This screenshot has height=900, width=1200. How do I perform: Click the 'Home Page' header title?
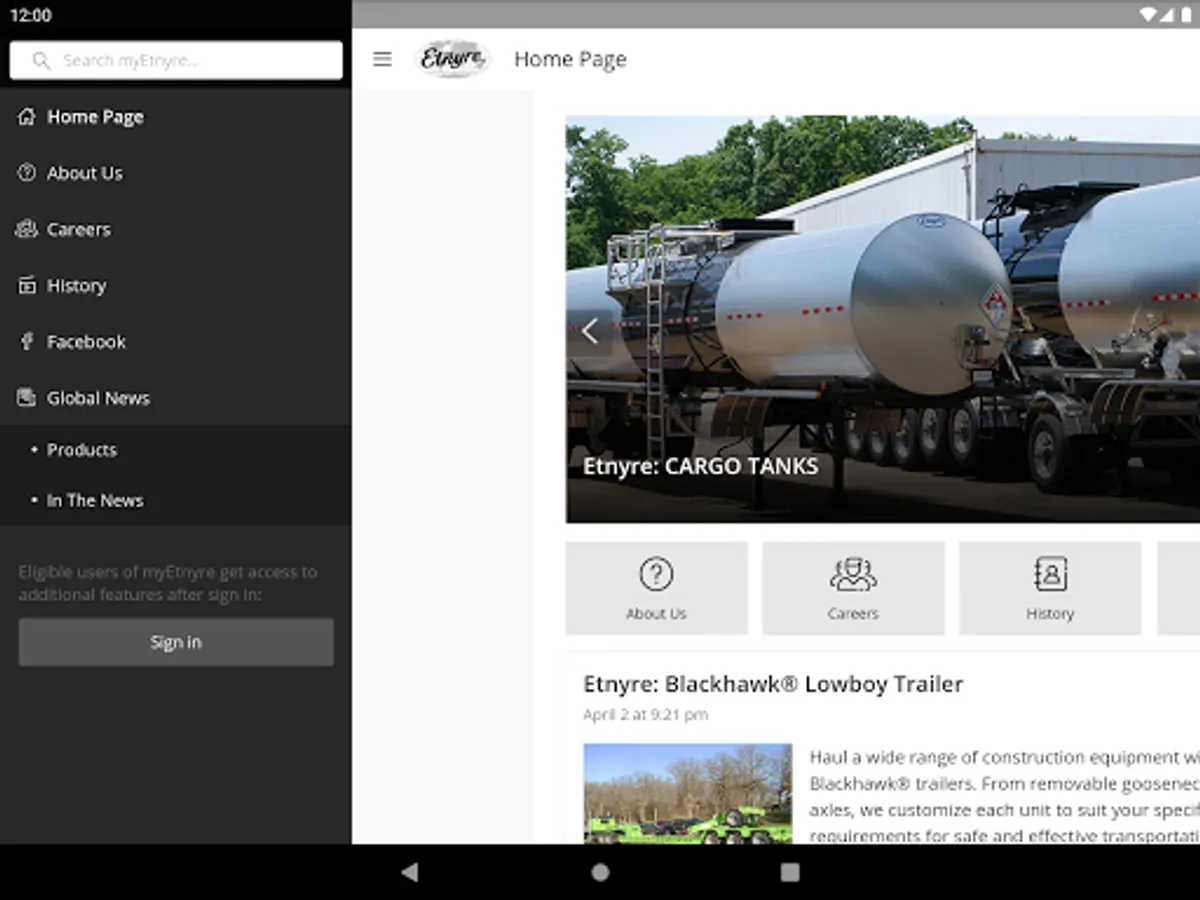pyautogui.click(x=570, y=59)
